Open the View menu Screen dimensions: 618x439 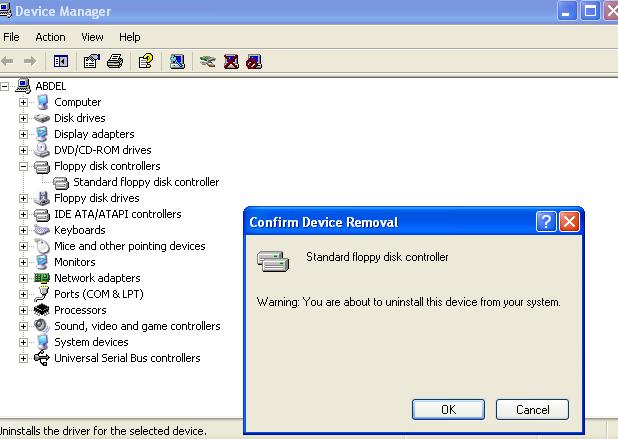pos(92,37)
